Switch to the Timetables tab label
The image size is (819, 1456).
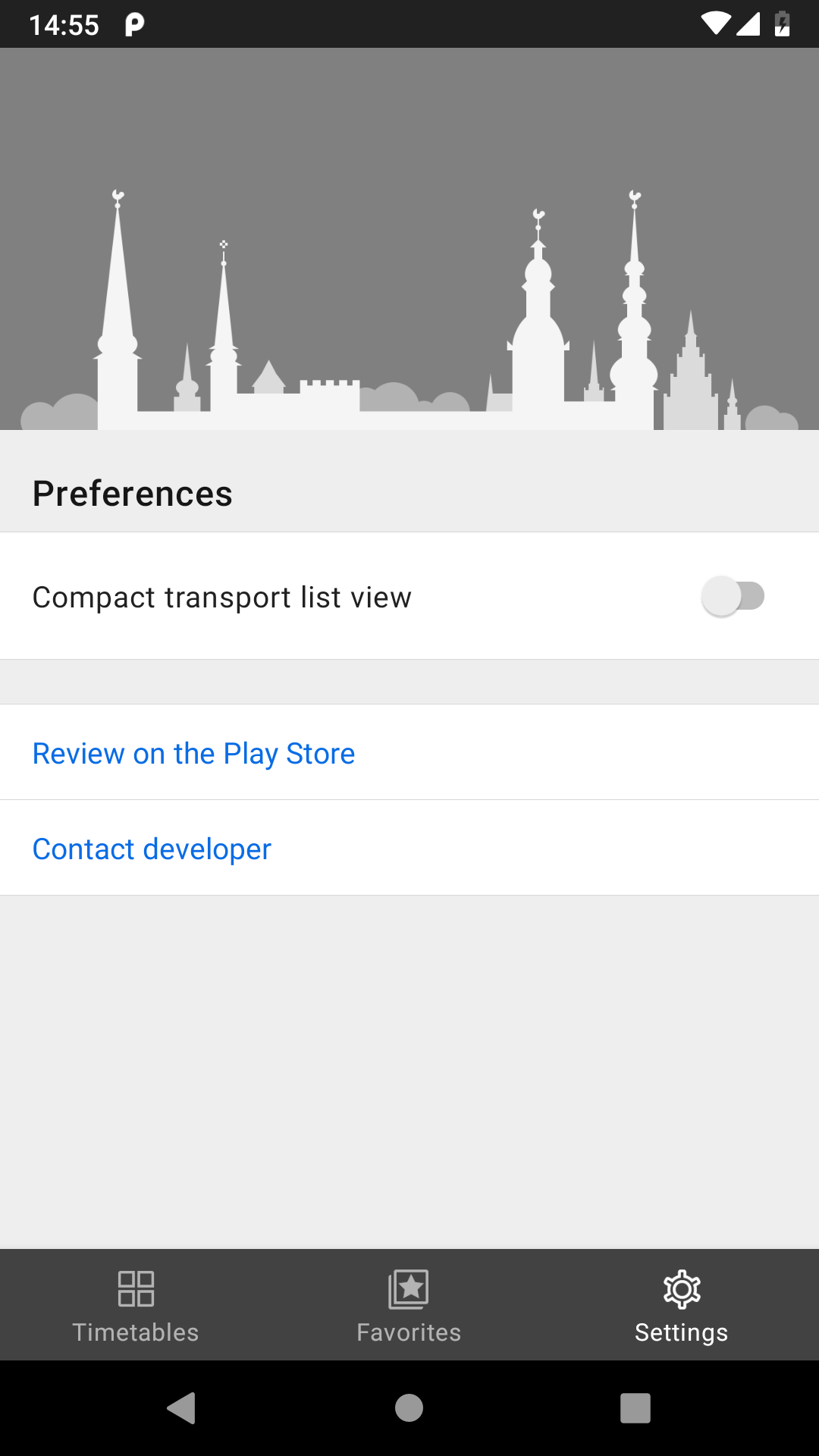[x=136, y=1332]
